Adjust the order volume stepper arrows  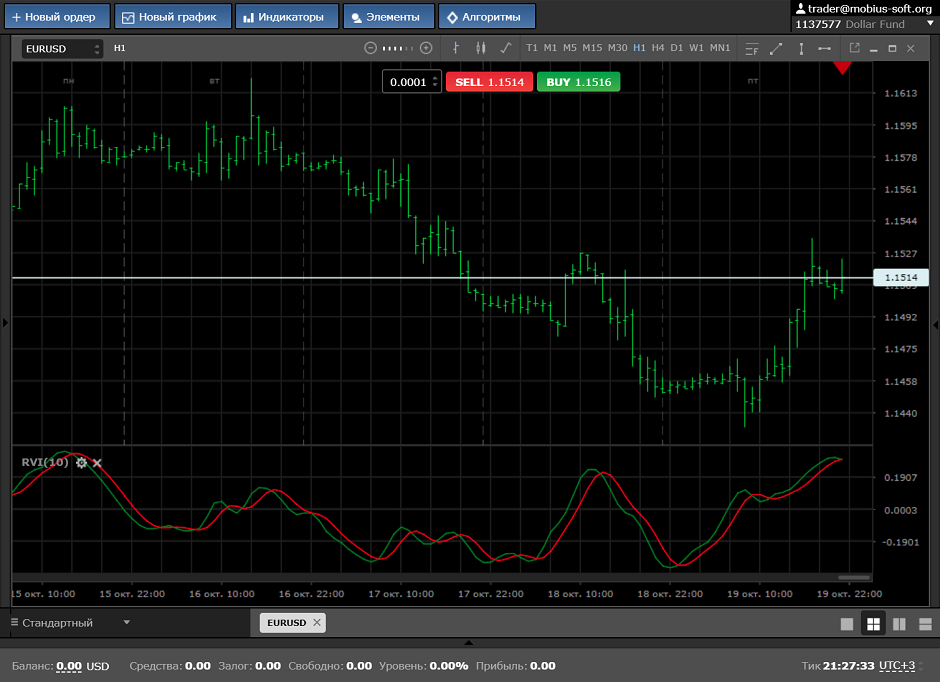tap(435, 82)
